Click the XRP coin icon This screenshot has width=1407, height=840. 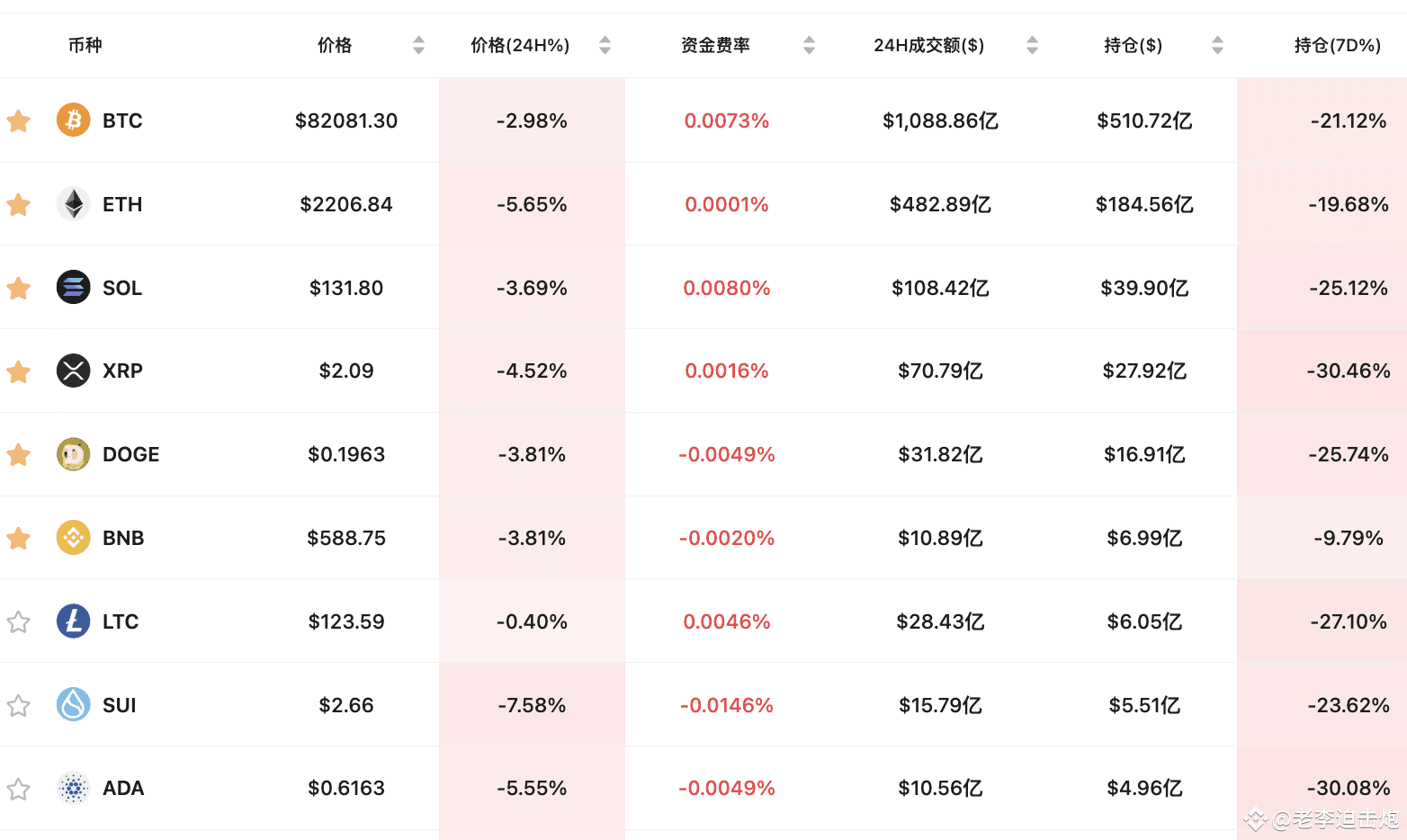coord(73,371)
